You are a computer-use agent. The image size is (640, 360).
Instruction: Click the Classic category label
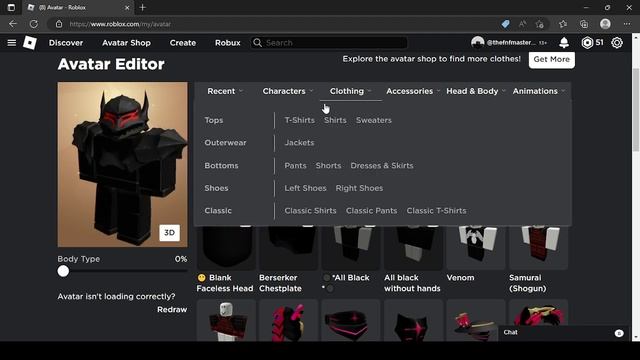pos(218,211)
